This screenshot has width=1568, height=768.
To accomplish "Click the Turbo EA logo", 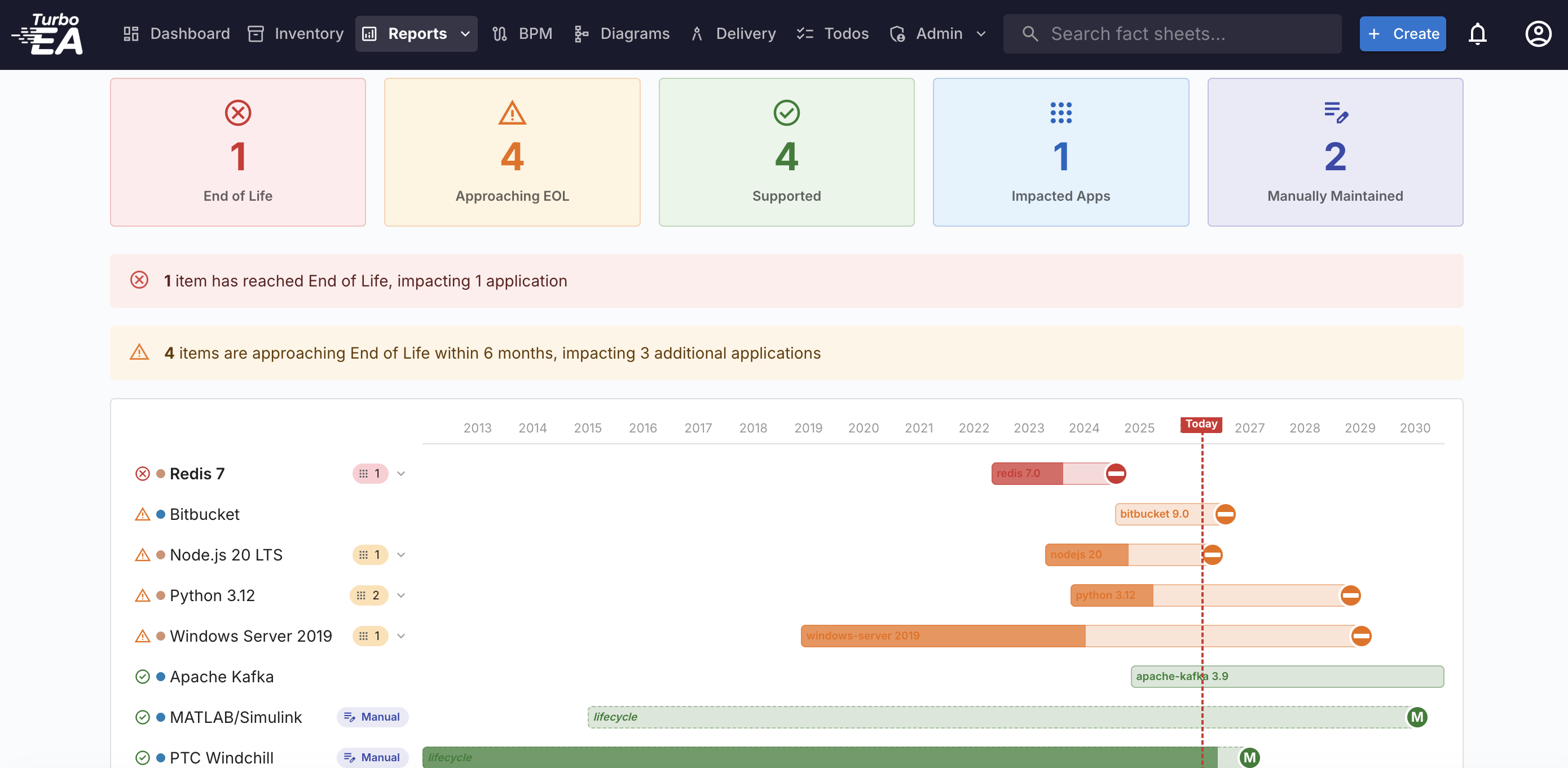I will point(47,34).
